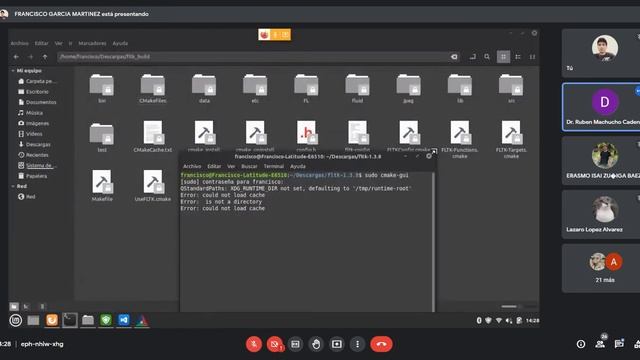Toggle the location entry button in the file manager toolbar
Viewport: 640px width, 360px height.
point(473,57)
